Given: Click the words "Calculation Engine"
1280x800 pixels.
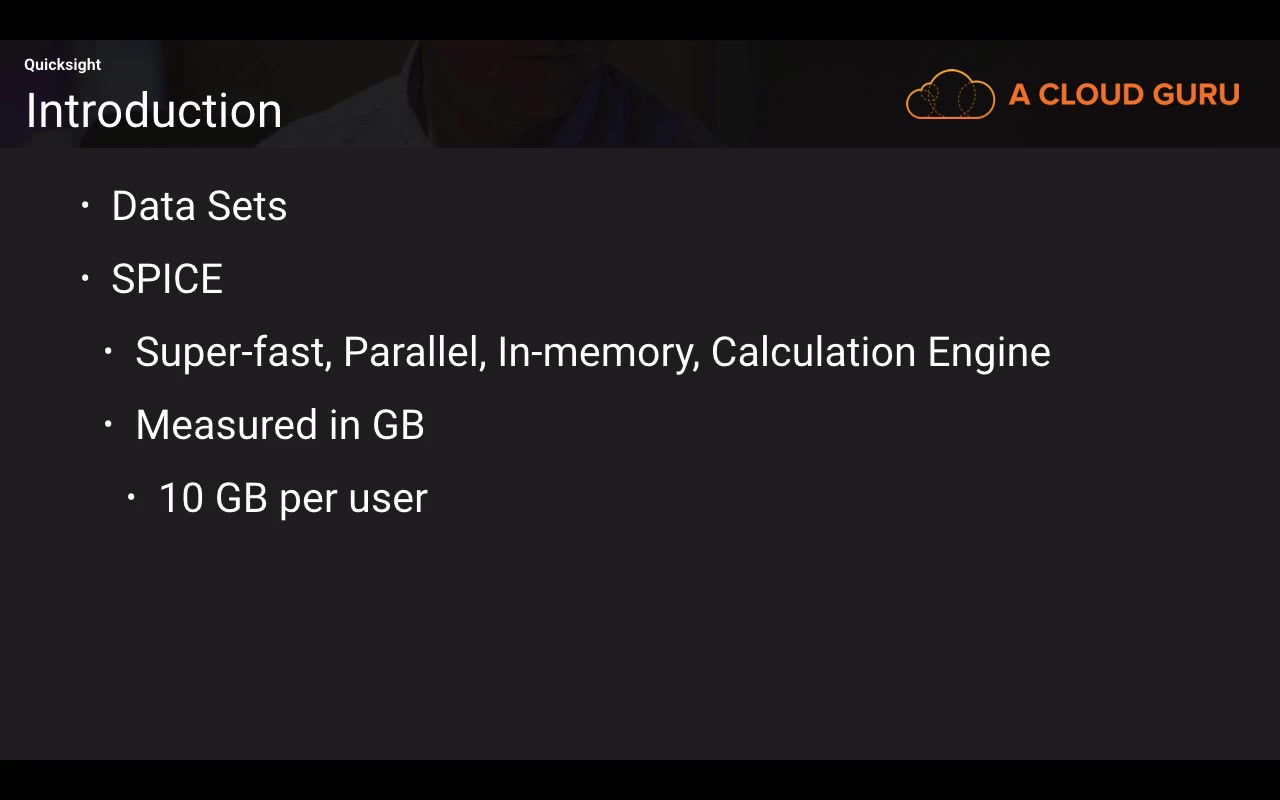Looking at the screenshot, I should (x=880, y=352).
